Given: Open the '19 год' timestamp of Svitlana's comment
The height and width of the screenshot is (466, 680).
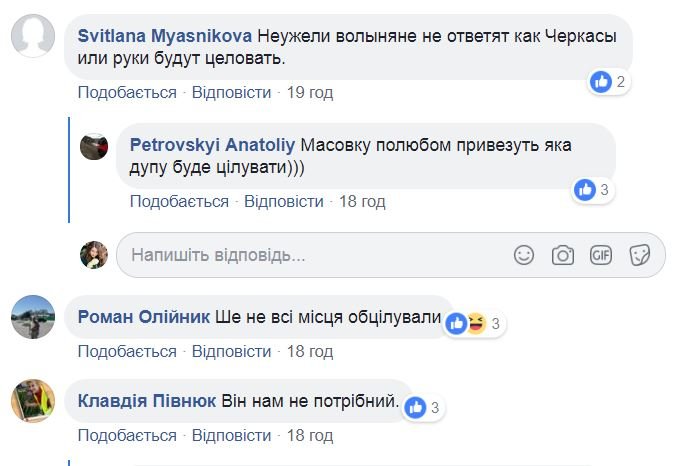Looking at the screenshot, I should click(x=310, y=93).
